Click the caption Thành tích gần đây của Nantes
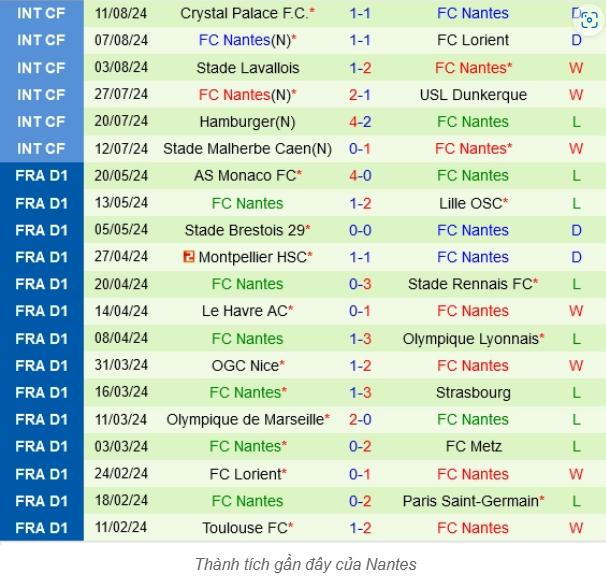The image size is (606, 582). click(306, 565)
